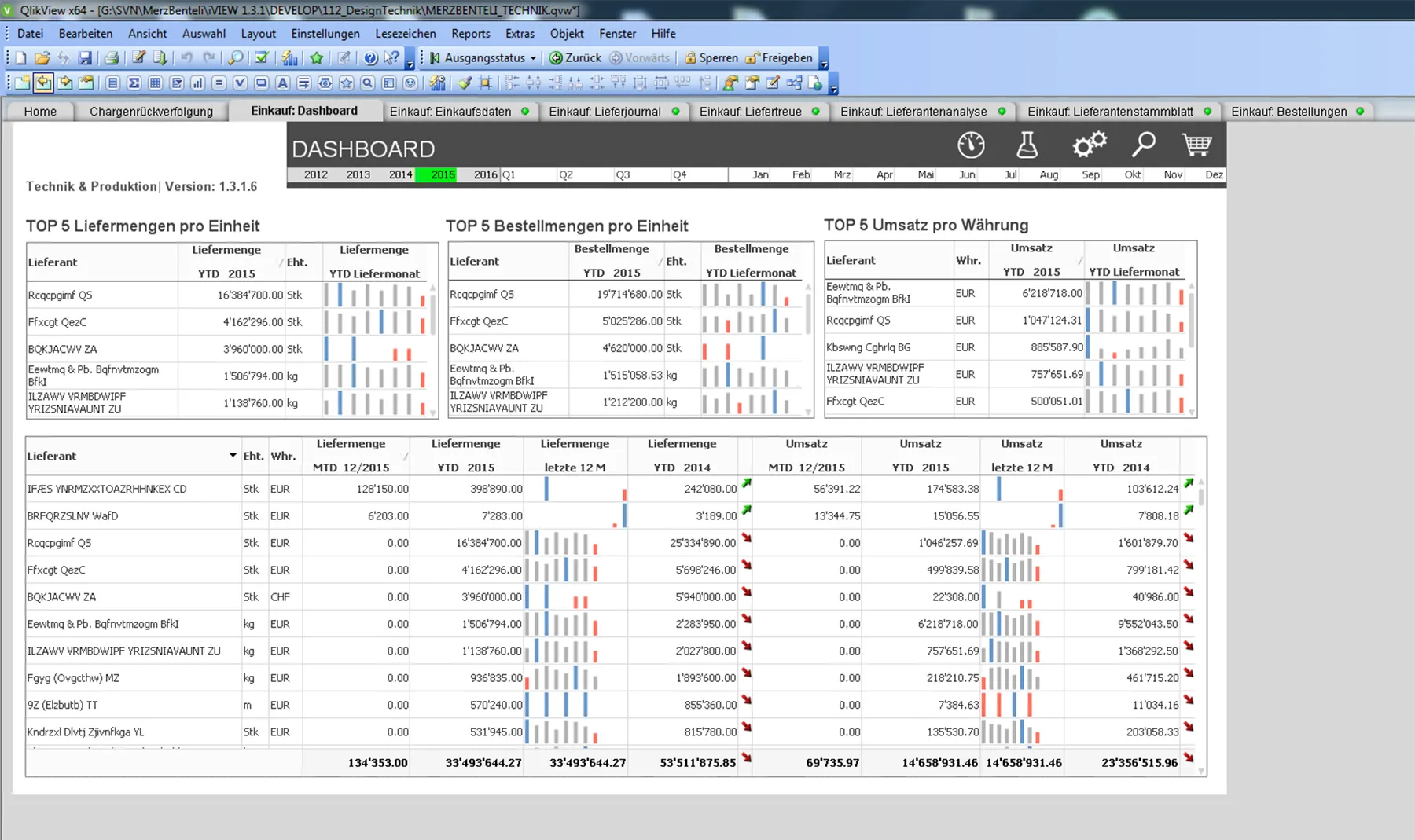Click total value 53'511'875.85
The width and height of the screenshot is (1415, 840).
coord(697,762)
